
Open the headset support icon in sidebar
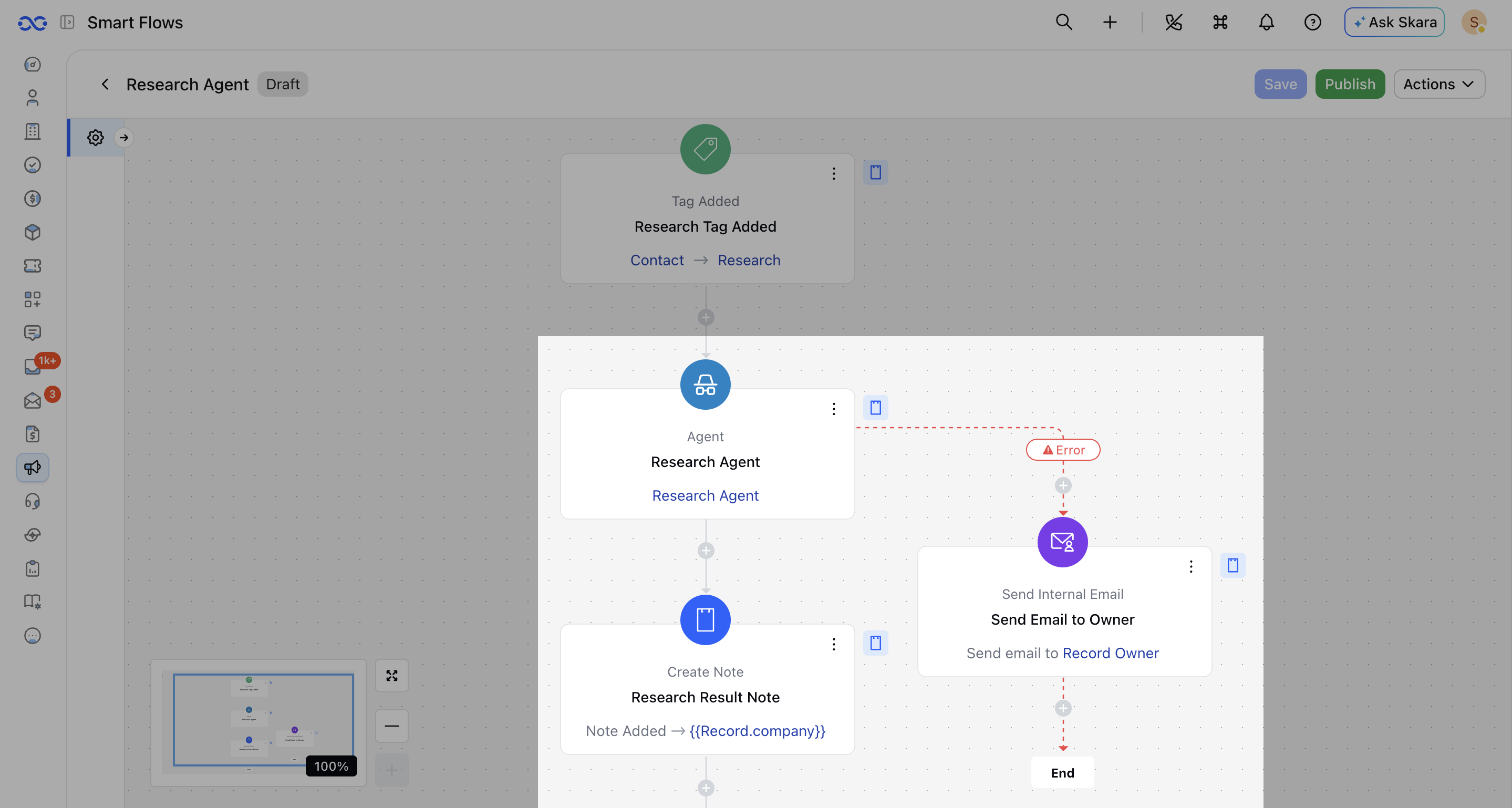(x=32, y=501)
